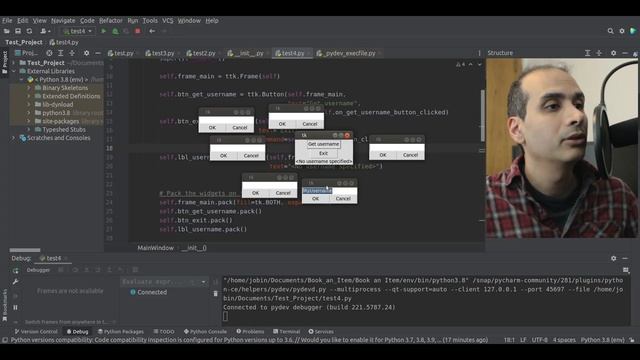Image resolution: width=640 pixels, height=360 pixels.
Task: Open the Python Console tool window tab
Action: [x=205, y=331]
